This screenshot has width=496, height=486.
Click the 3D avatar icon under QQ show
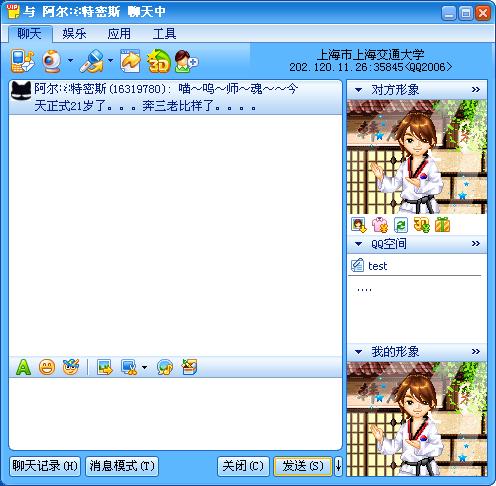pyautogui.click(x=422, y=225)
